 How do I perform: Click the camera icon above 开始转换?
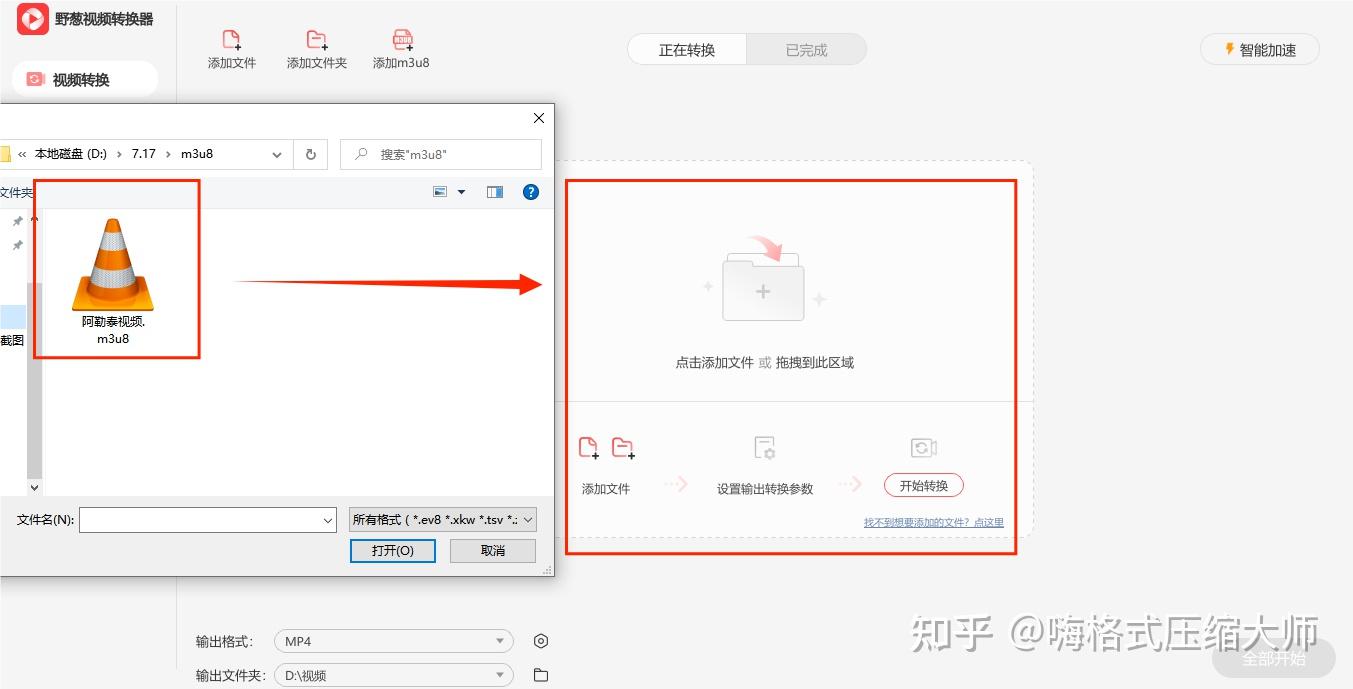click(922, 447)
